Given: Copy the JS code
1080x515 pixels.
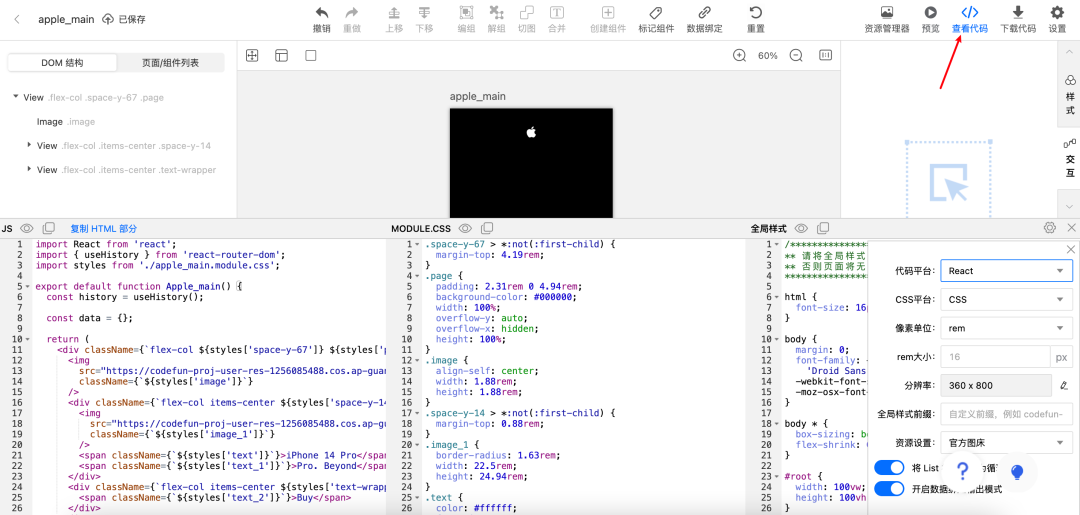Looking at the screenshot, I should pos(48,229).
